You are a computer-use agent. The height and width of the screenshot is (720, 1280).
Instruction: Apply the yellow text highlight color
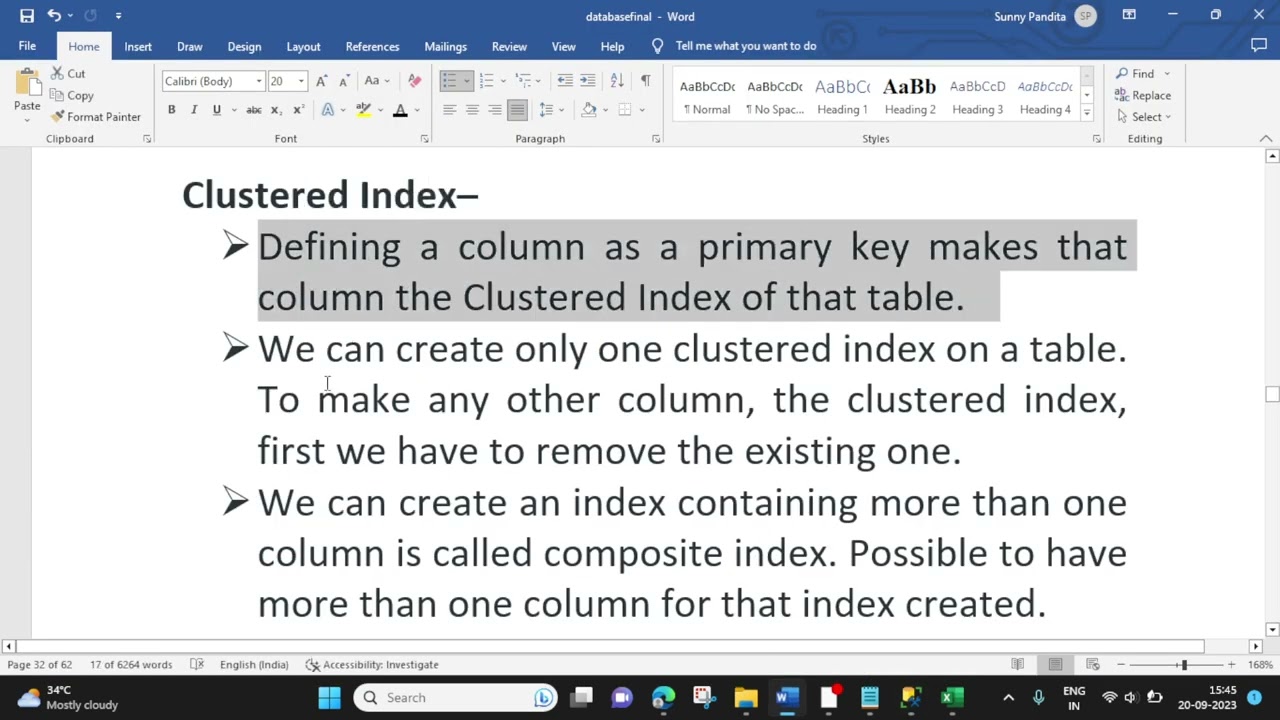[x=363, y=110]
